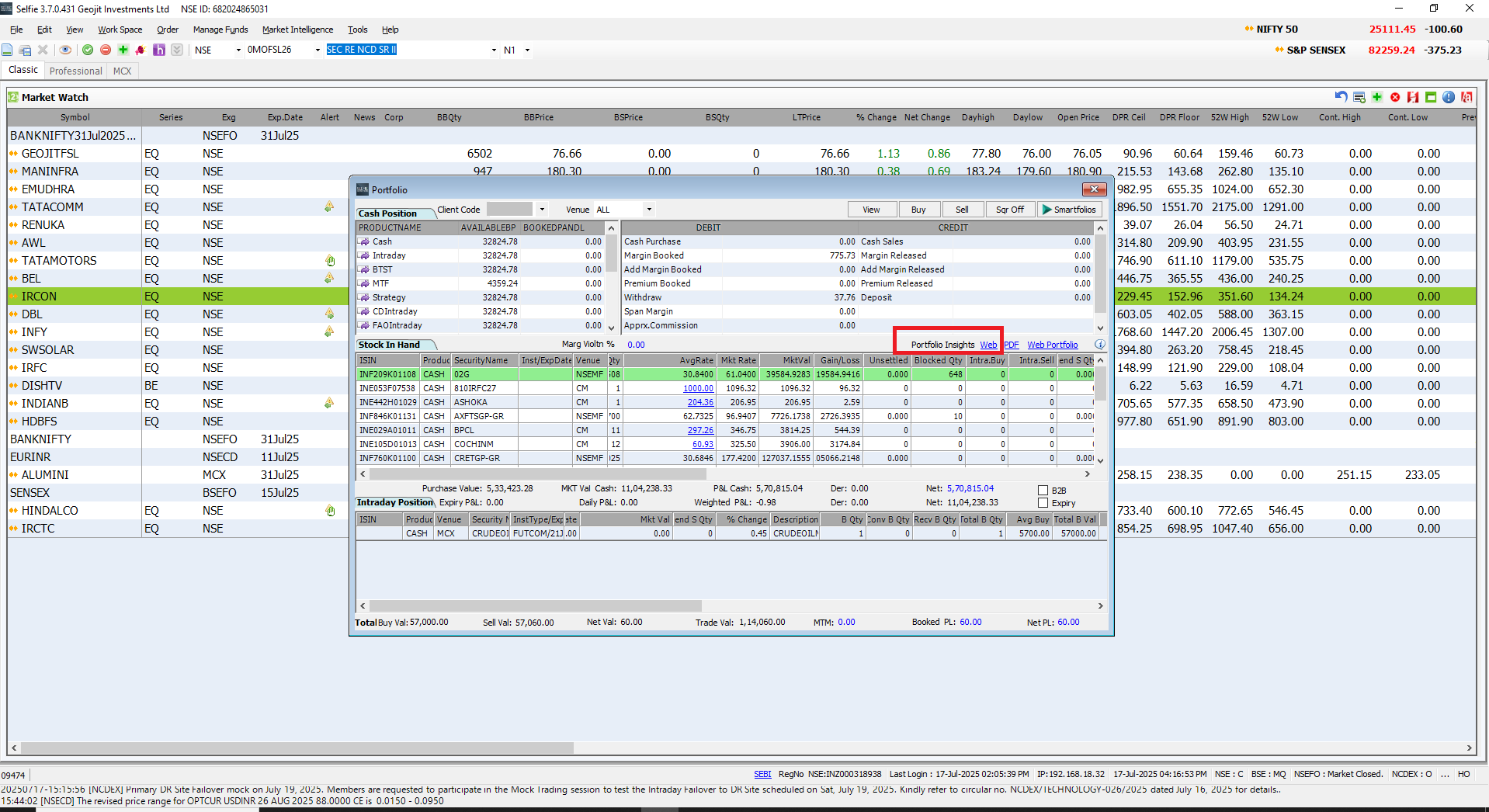
Task: Select the COCHINM row in Stock In Hand
Action: (725, 444)
